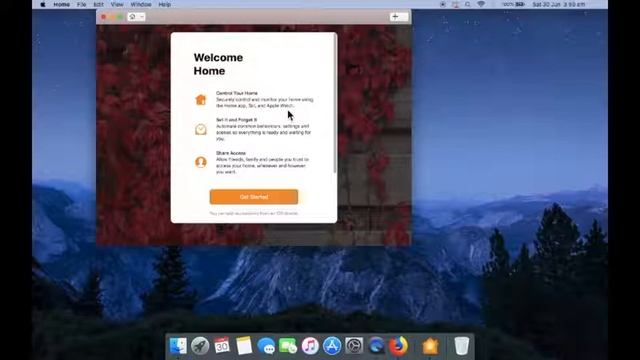
Task: Click the Control Your Home title text
Action: pos(237,93)
